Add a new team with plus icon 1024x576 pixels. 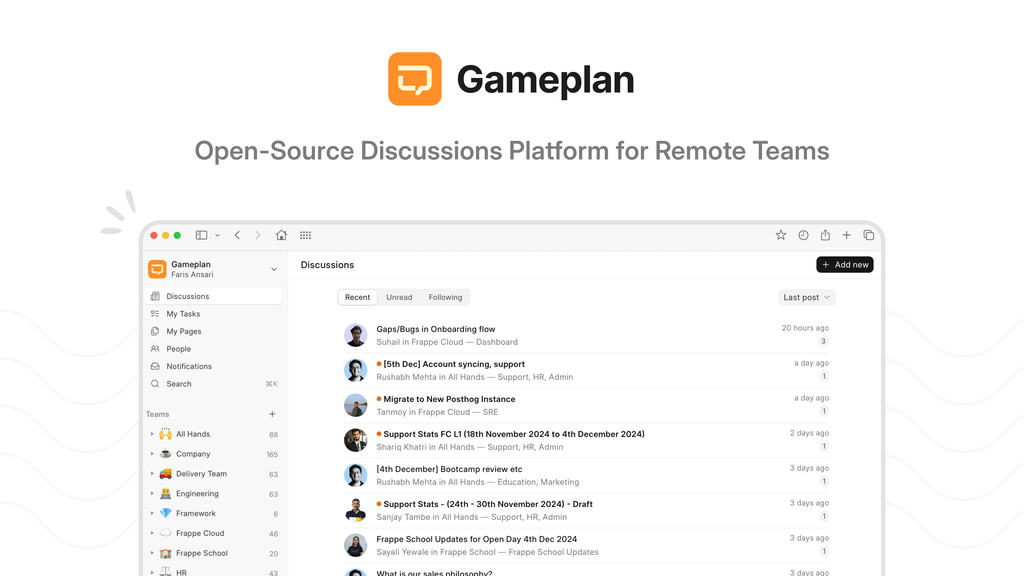(x=272, y=414)
